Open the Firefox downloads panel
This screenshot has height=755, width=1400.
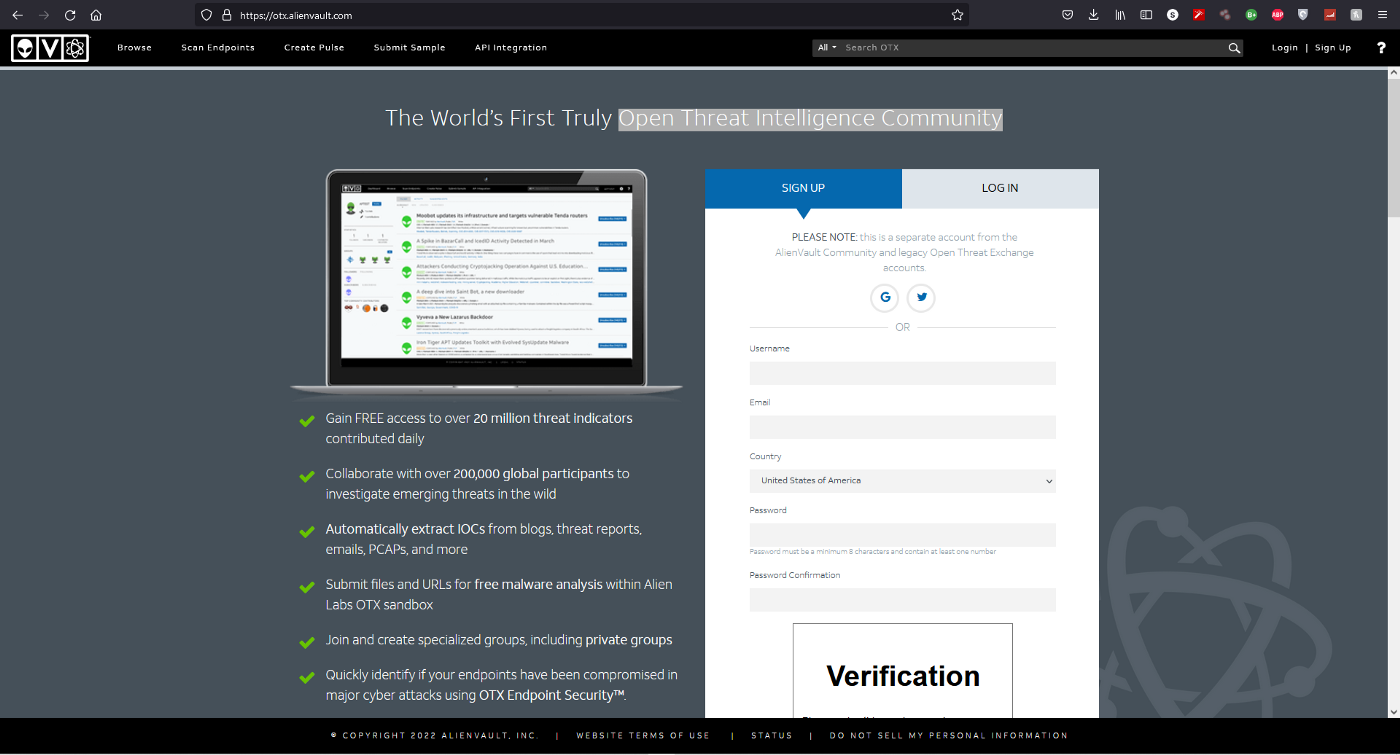point(1094,15)
